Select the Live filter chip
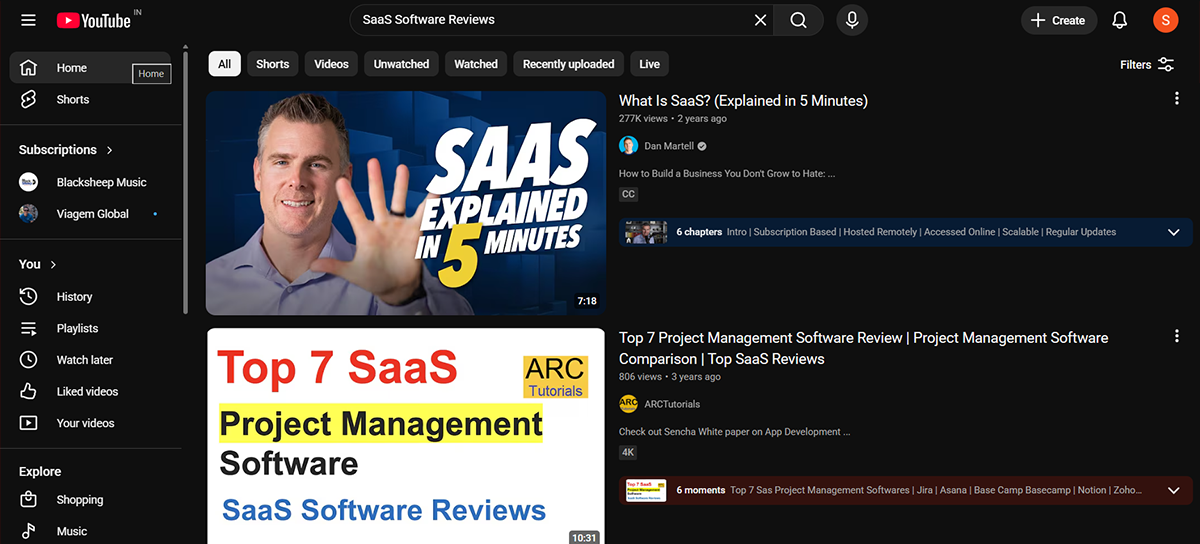 click(650, 64)
